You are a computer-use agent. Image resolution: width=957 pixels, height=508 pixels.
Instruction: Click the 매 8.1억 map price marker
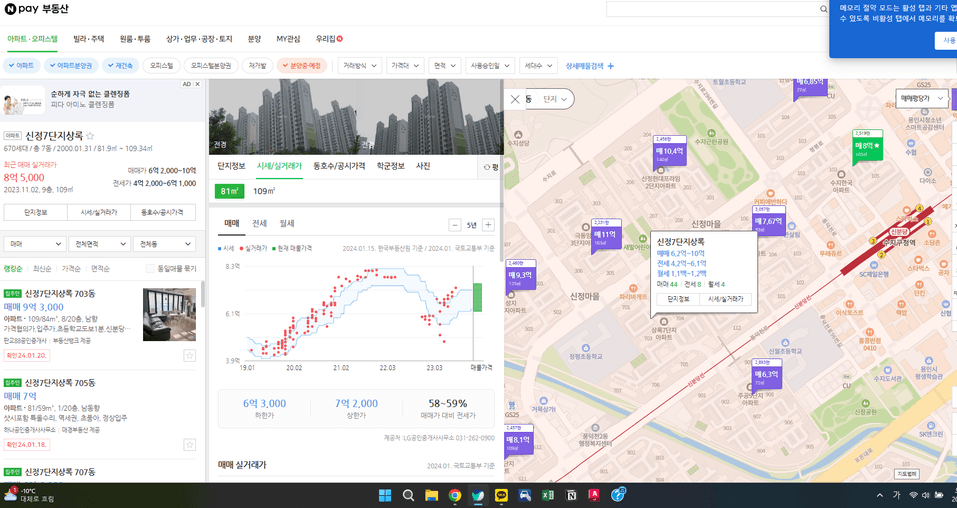[x=518, y=439]
